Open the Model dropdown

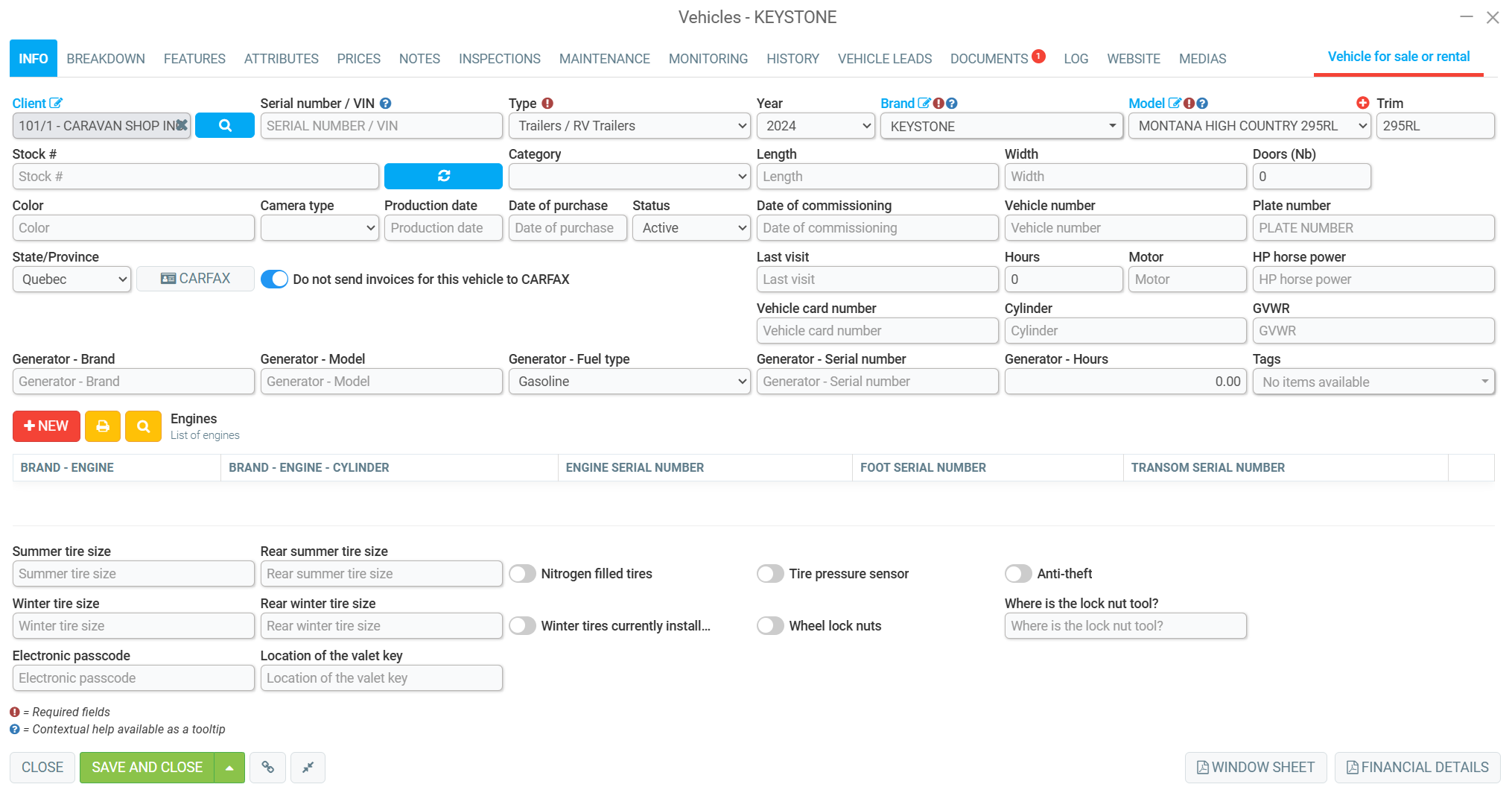1250,126
